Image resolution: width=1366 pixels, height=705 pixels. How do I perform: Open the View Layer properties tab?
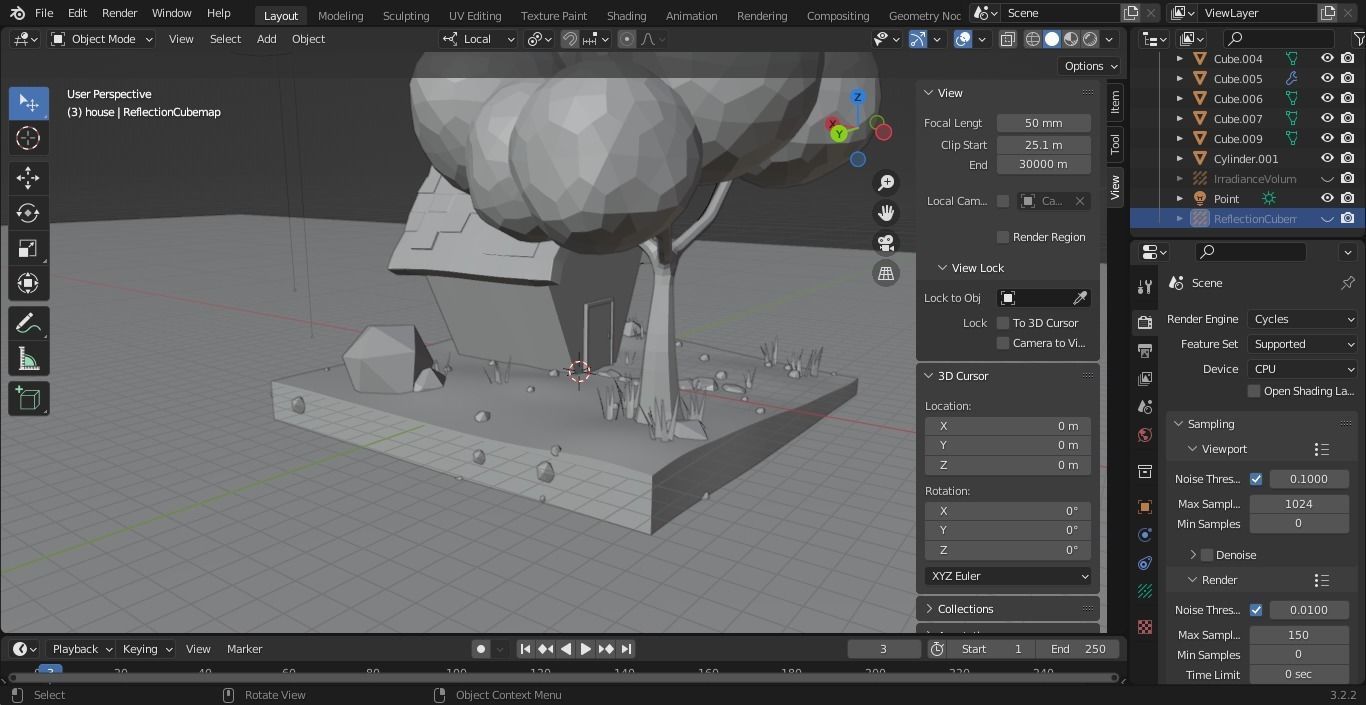click(1145, 378)
